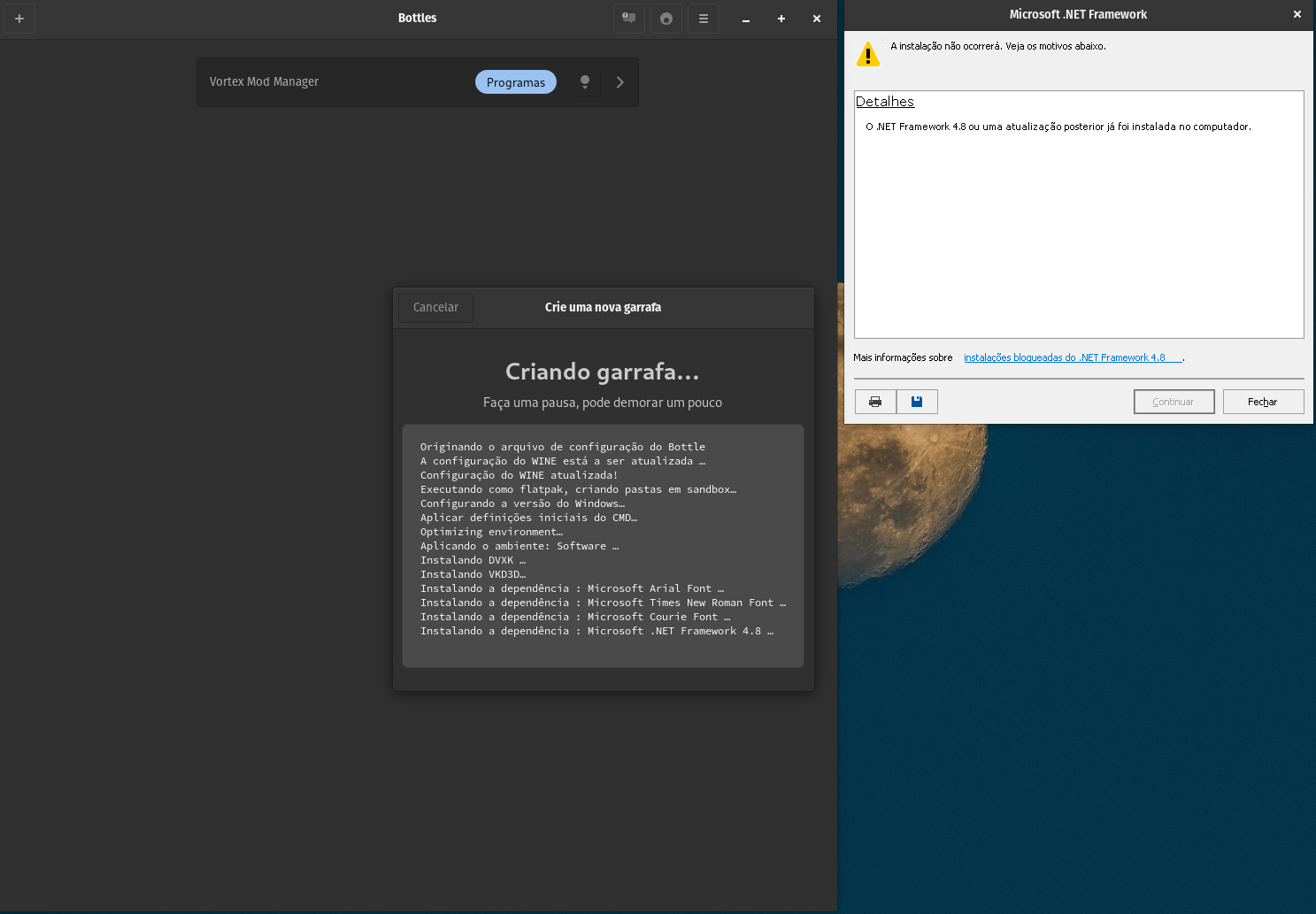The height and width of the screenshot is (914, 1316).
Task: Print the .NET Framework details
Action: click(875, 401)
